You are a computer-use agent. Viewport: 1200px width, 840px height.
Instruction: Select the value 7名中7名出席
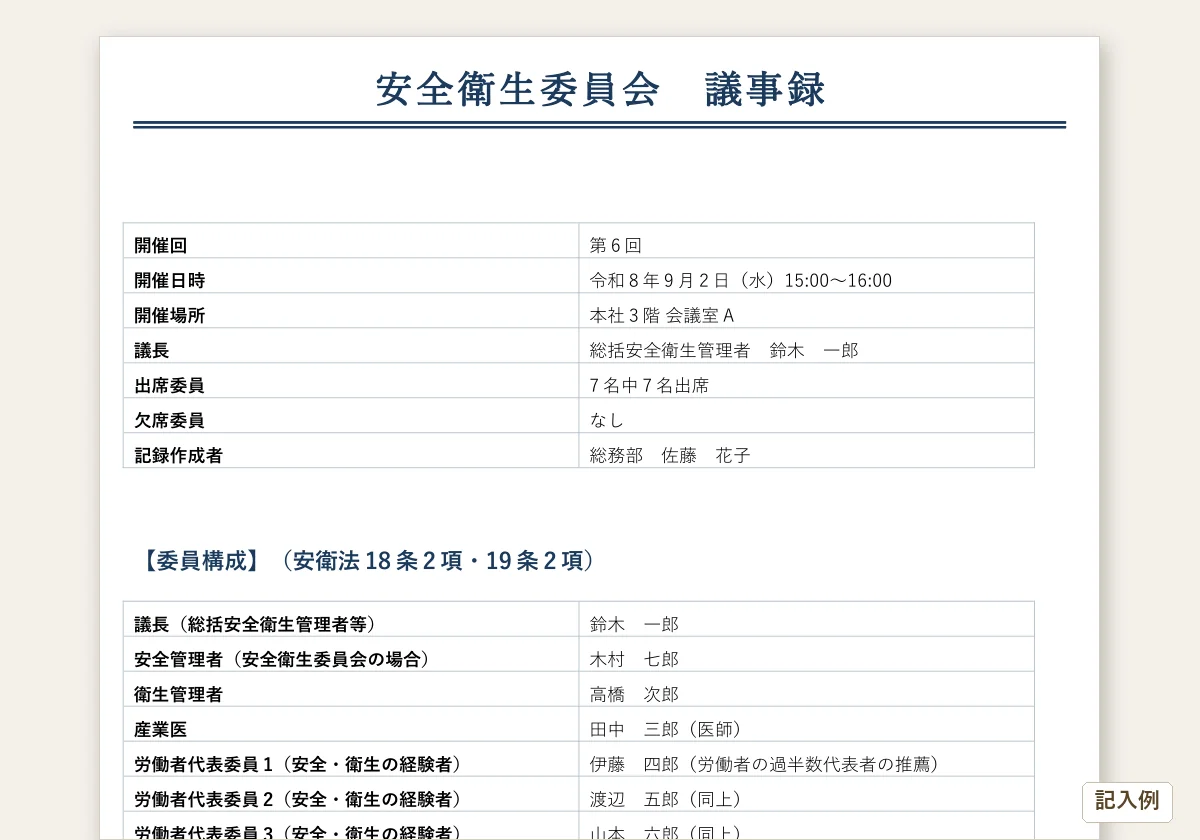click(649, 385)
